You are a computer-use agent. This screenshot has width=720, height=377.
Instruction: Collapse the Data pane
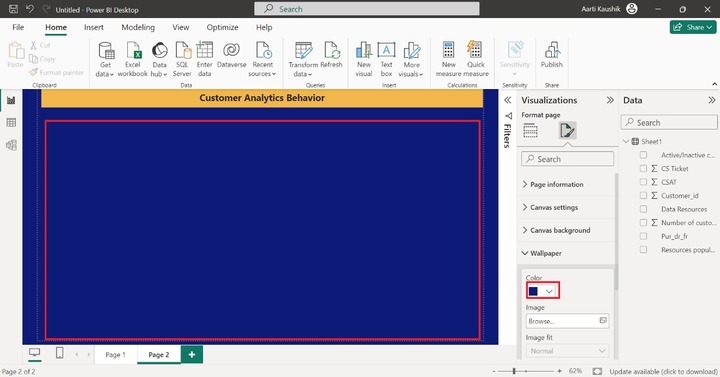(x=712, y=100)
